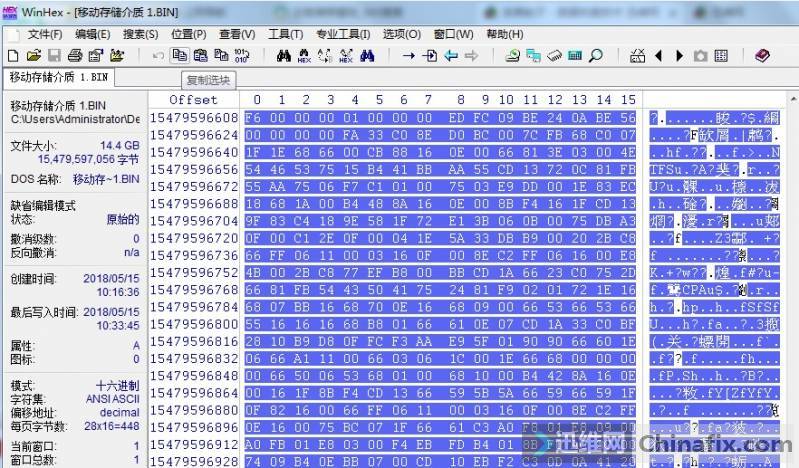Click the file size value 14.4 GB
The width and height of the screenshot is (799, 468).
[120, 145]
